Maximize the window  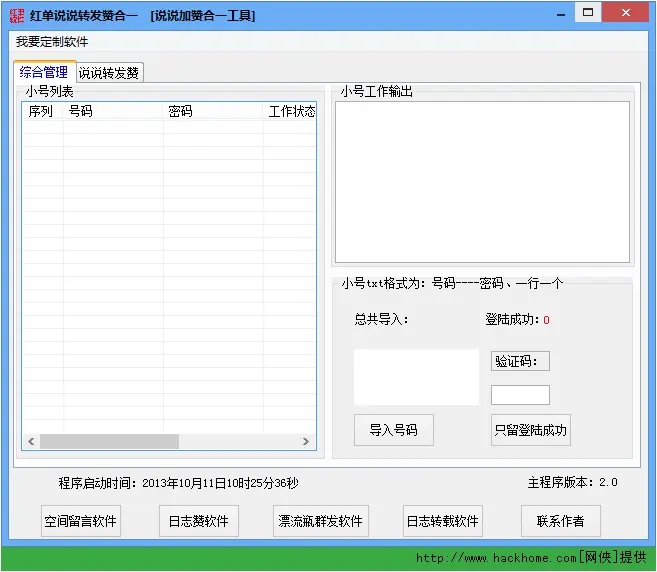pyautogui.click(x=588, y=12)
